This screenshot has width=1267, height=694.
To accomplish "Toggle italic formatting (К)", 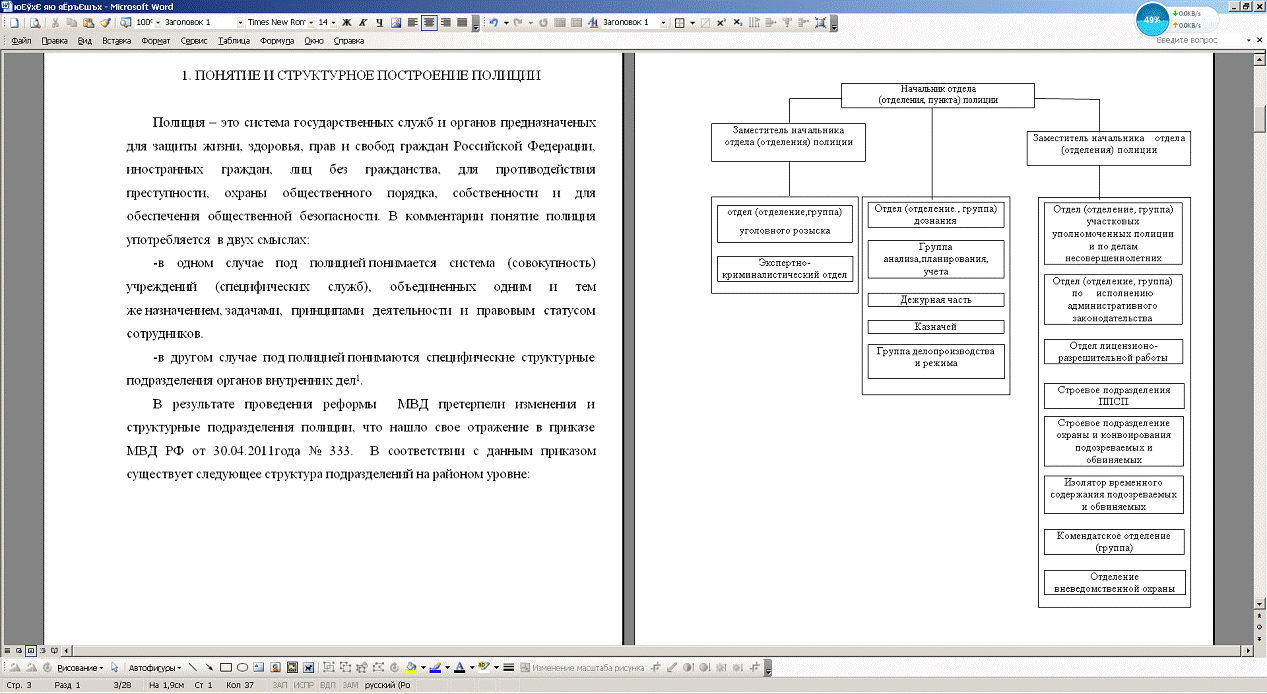I will pyautogui.click(x=362, y=22).
